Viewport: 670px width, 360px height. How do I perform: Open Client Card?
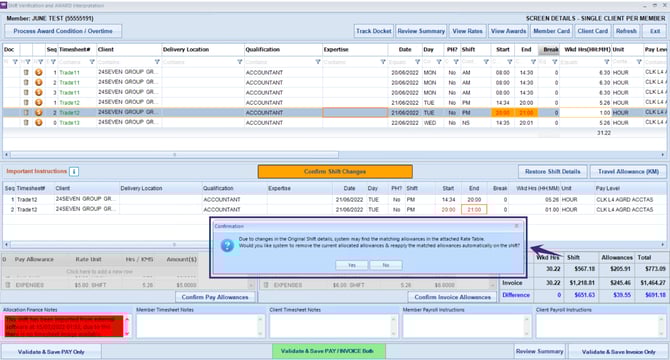click(x=592, y=31)
